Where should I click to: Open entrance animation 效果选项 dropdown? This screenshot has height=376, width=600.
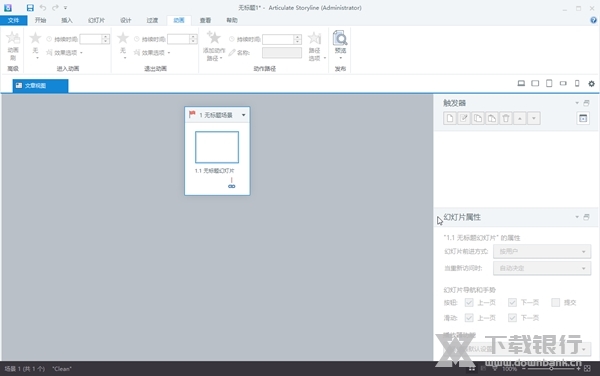coord(65,53)
